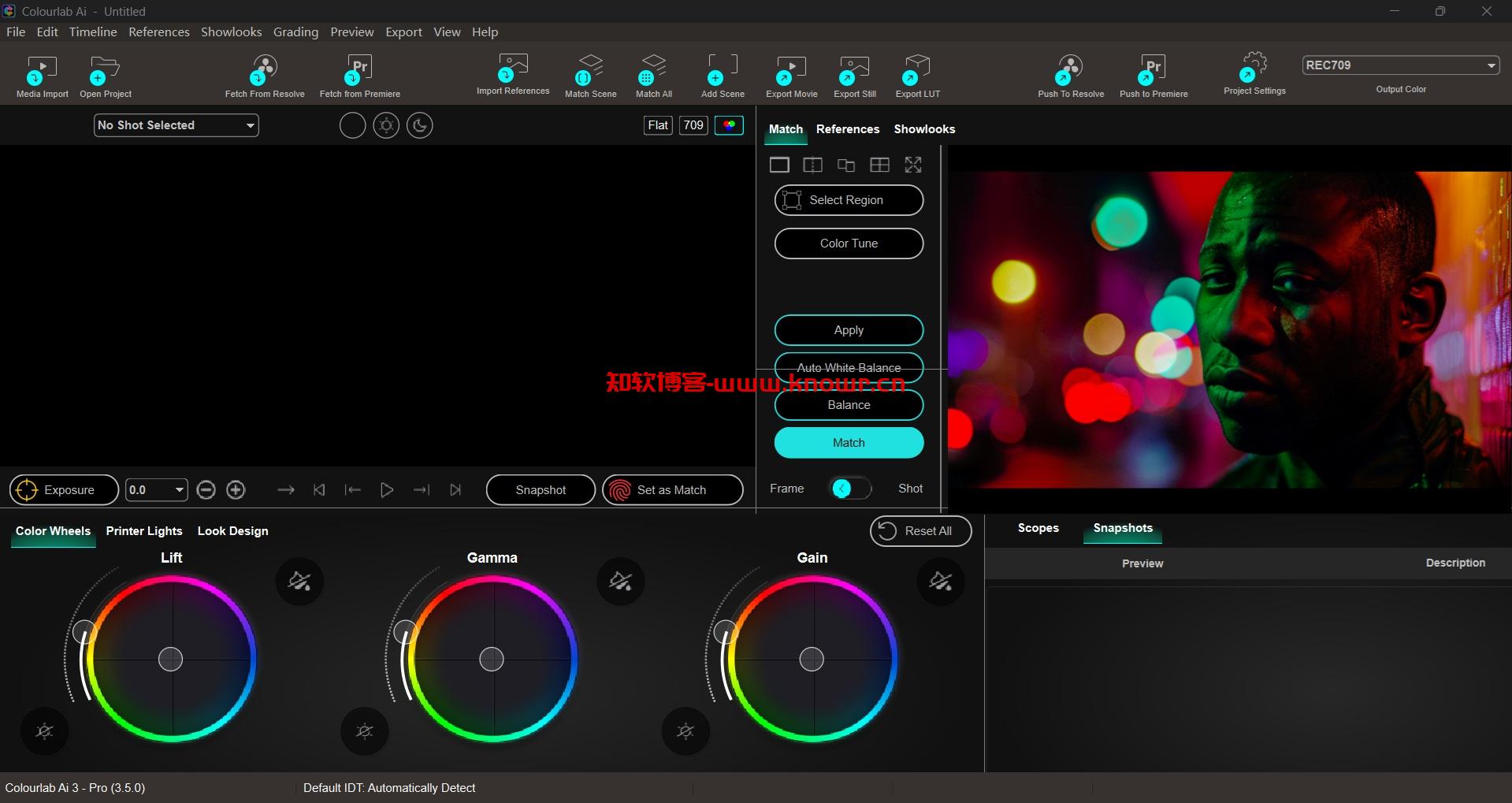1512x803 pixels.
Task: Switch to the Scopes tab
Action: pos(1038,528)
